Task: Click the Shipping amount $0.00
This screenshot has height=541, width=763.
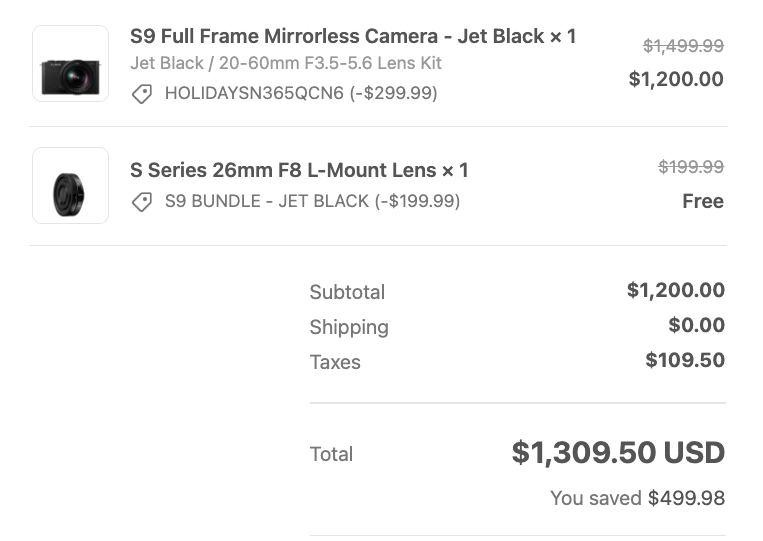Action: click(x=696, y=326)
